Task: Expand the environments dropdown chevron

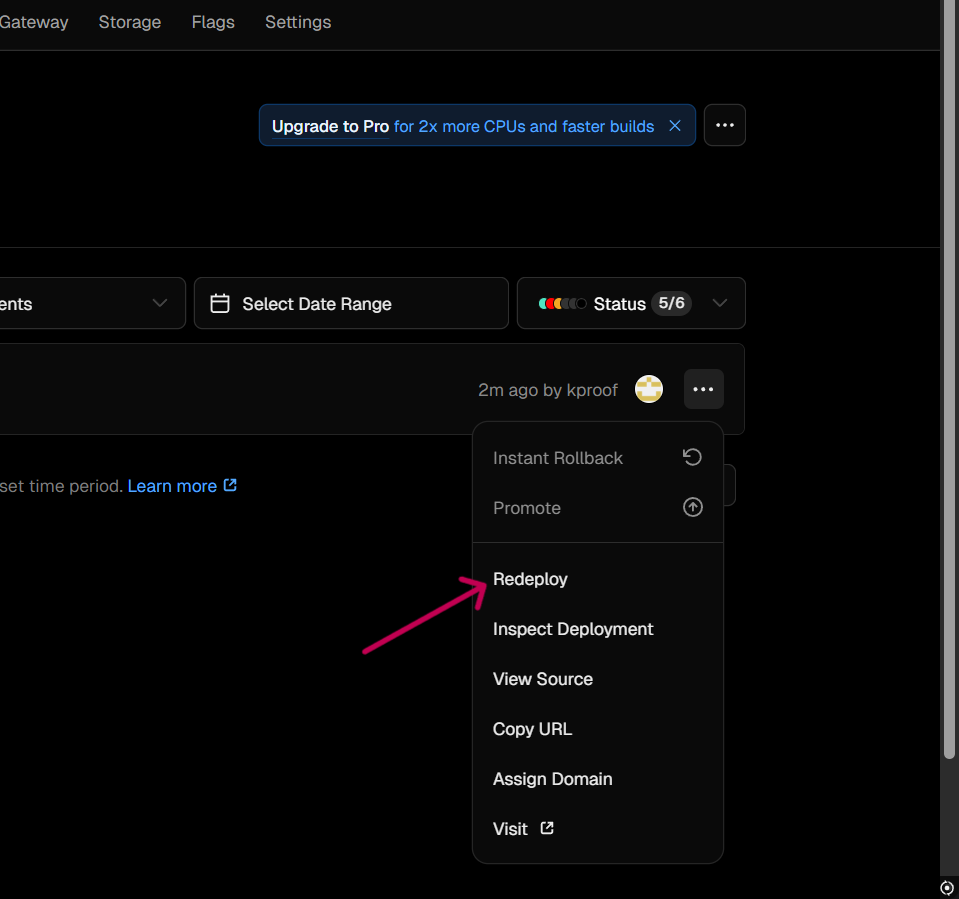Action: click(x=159, y=304)
